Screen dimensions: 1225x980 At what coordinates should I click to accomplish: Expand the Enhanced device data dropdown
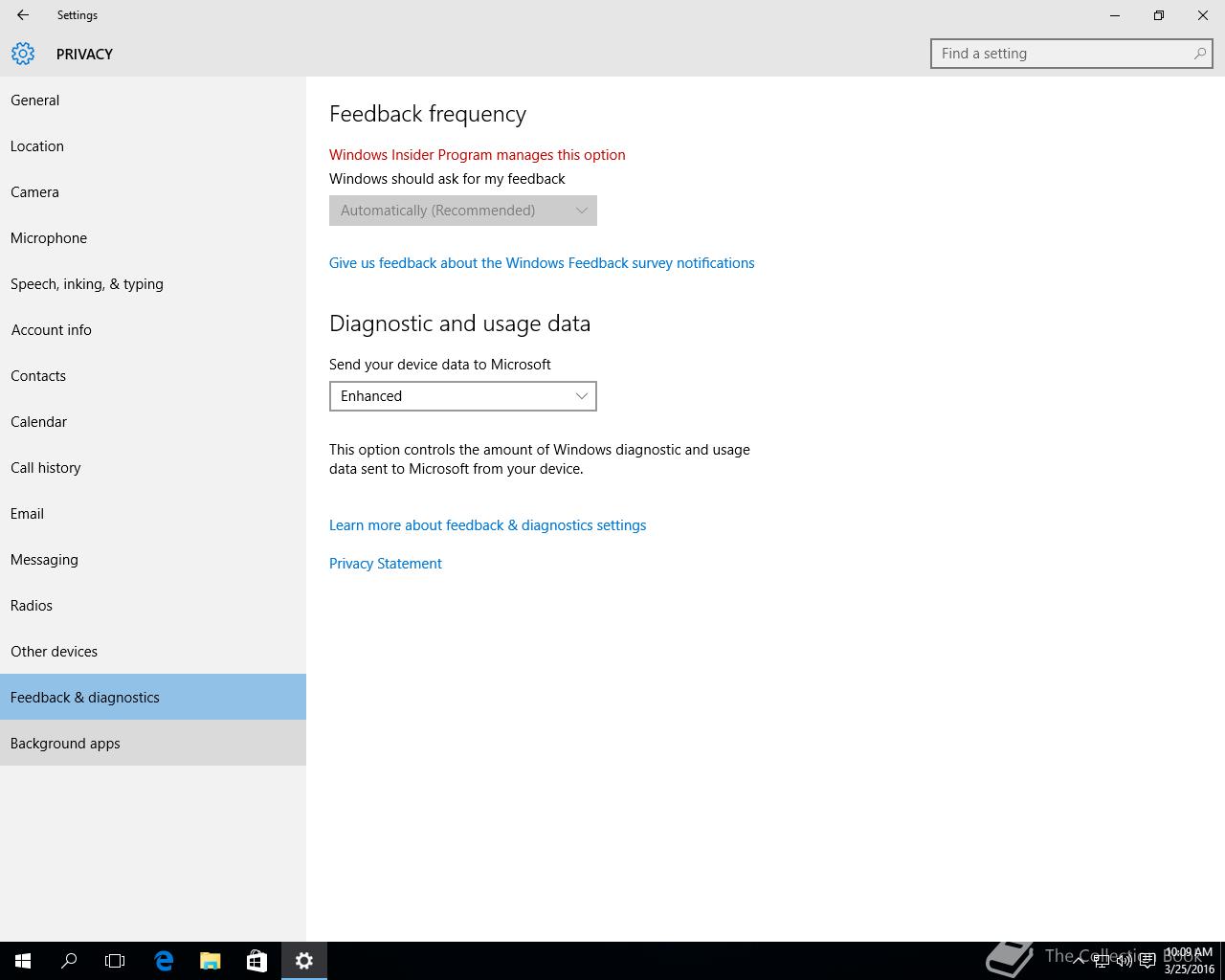[463, 396]
